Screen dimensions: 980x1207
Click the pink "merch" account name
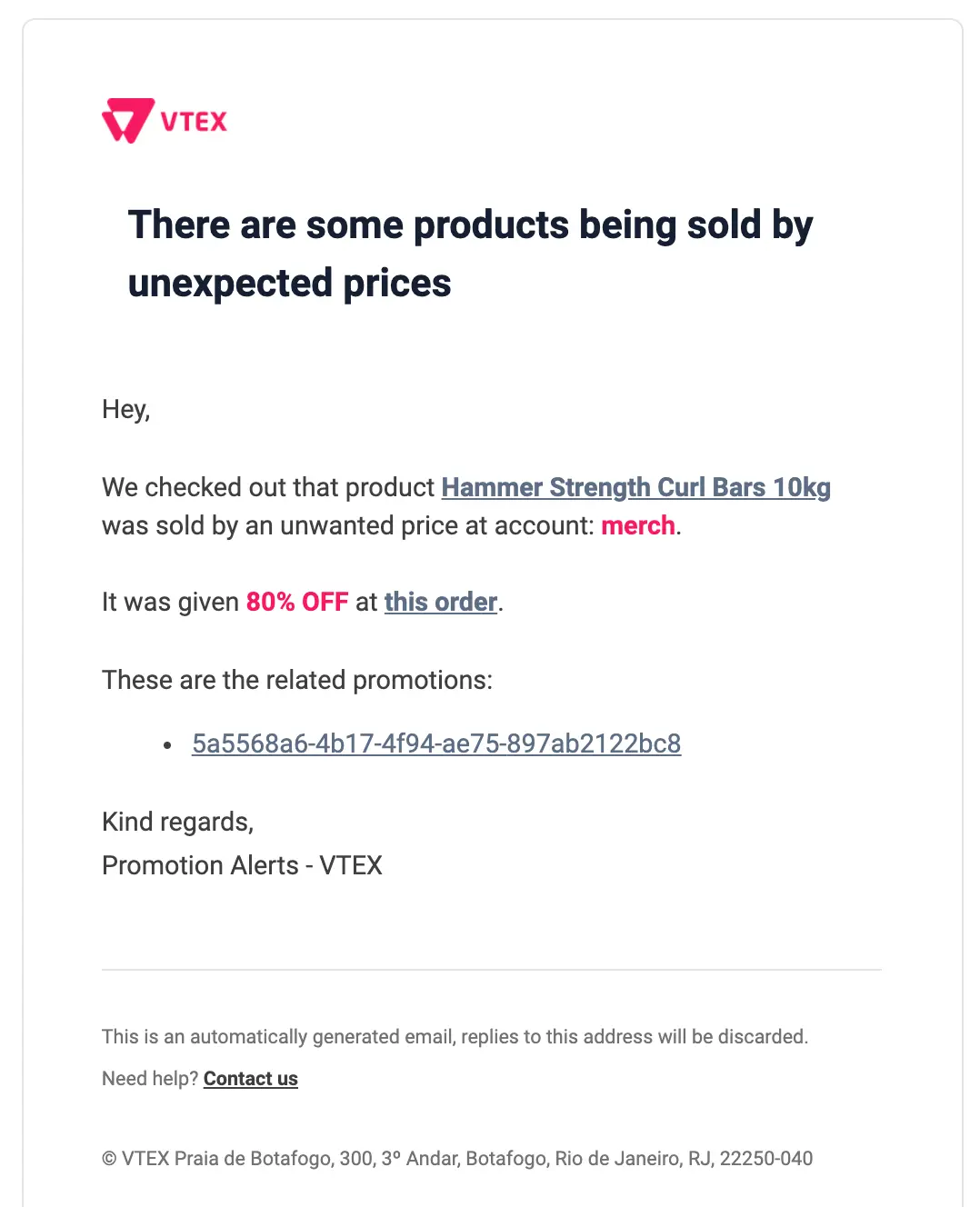[x=638, y=525]
